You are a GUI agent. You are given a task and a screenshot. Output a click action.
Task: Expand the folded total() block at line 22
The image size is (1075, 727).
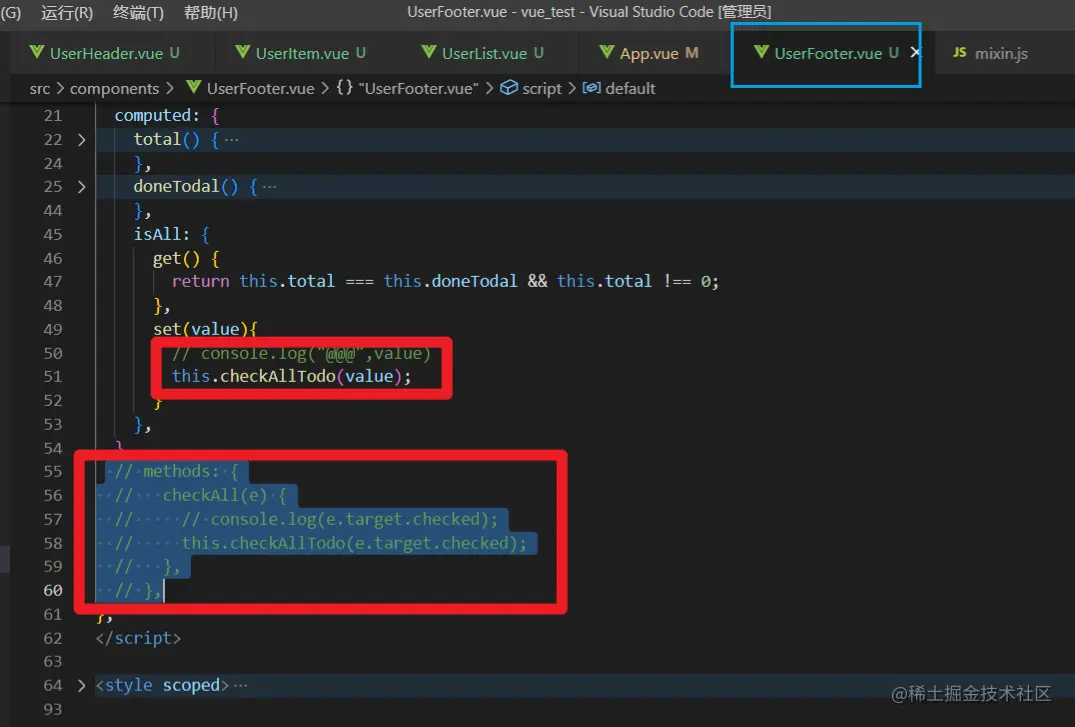pyautogui.click(x=82, y=140)
